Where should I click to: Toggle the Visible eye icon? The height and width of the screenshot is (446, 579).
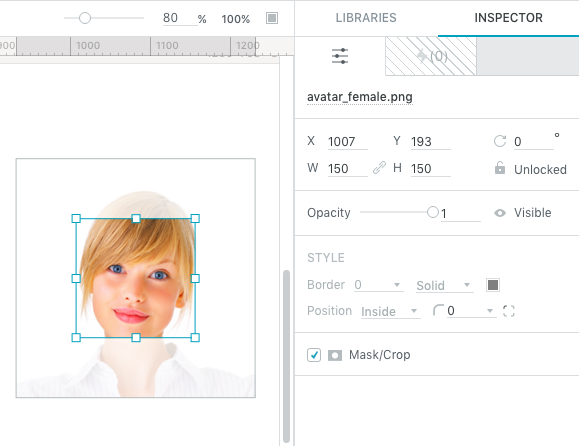coord(500,213)
